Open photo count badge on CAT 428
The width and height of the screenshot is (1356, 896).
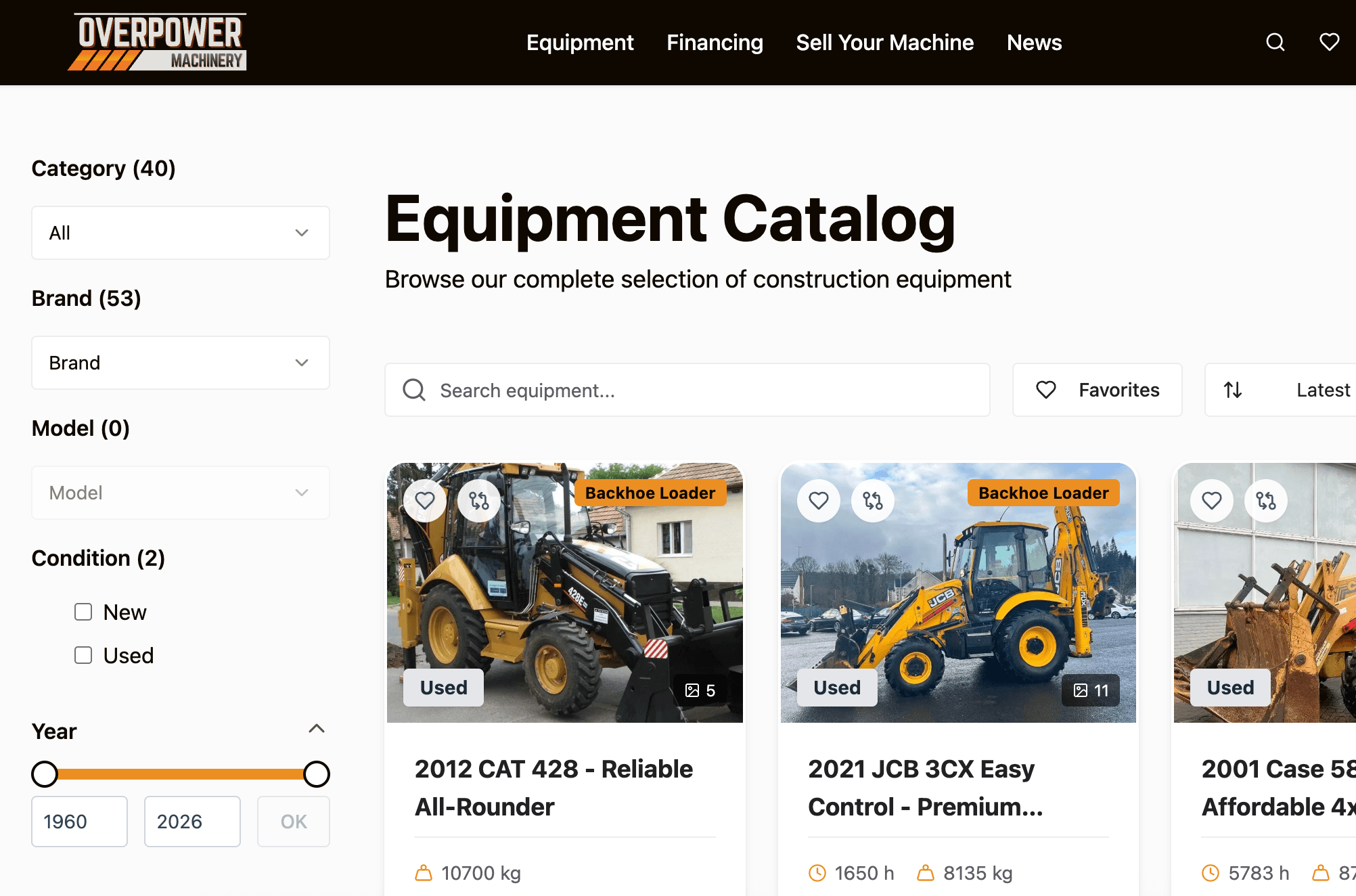click(700, 690)
